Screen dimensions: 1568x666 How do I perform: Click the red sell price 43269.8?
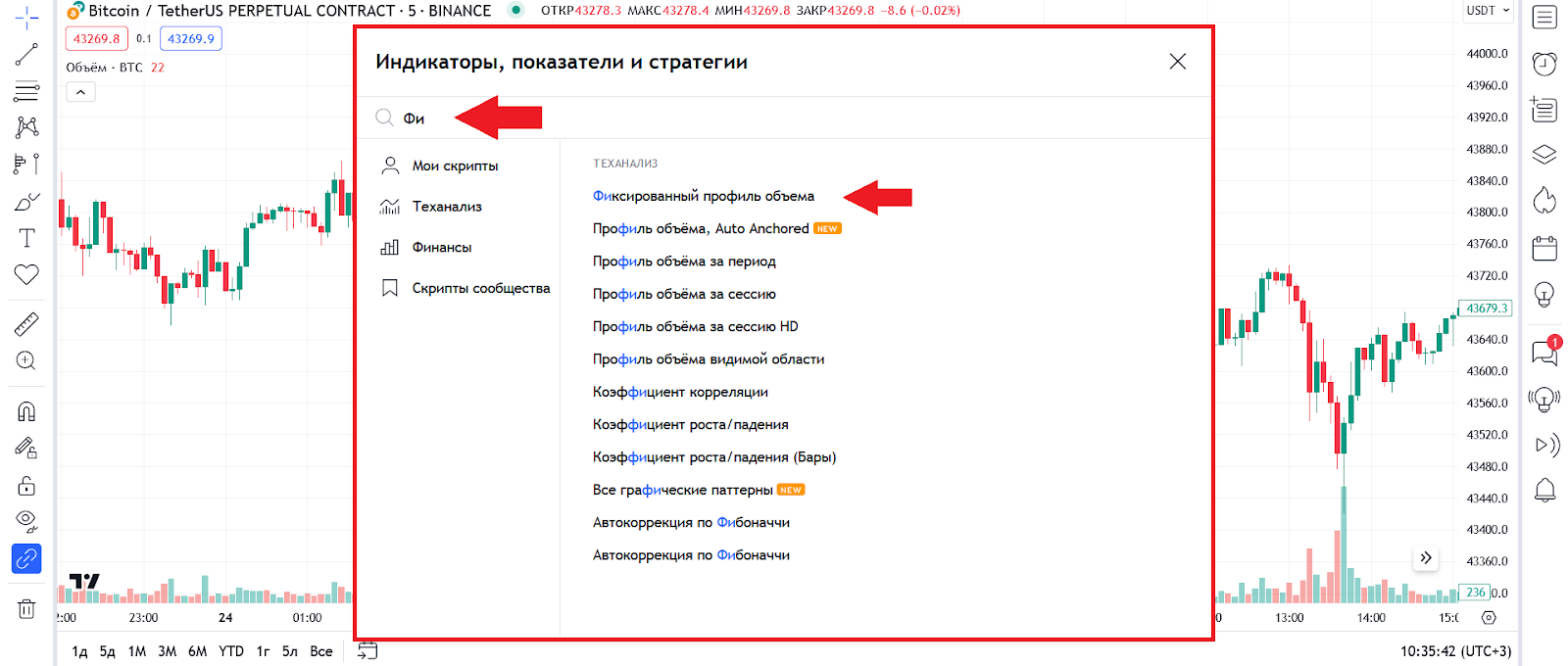96,39
